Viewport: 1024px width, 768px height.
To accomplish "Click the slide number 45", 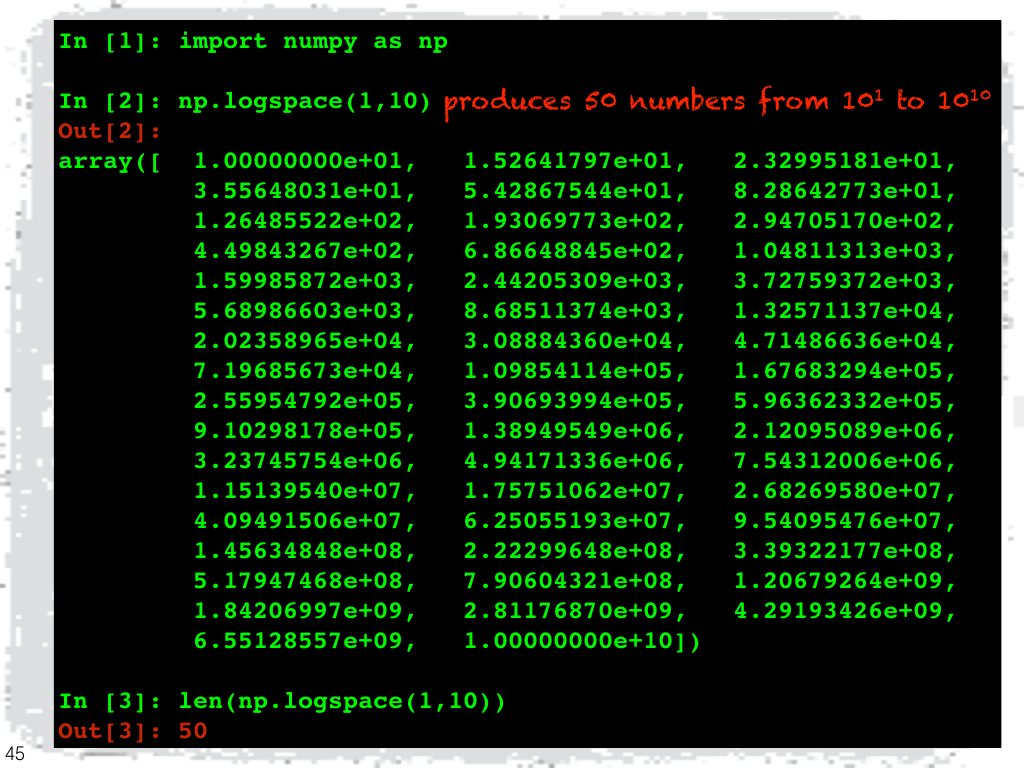I will [15, 753].
